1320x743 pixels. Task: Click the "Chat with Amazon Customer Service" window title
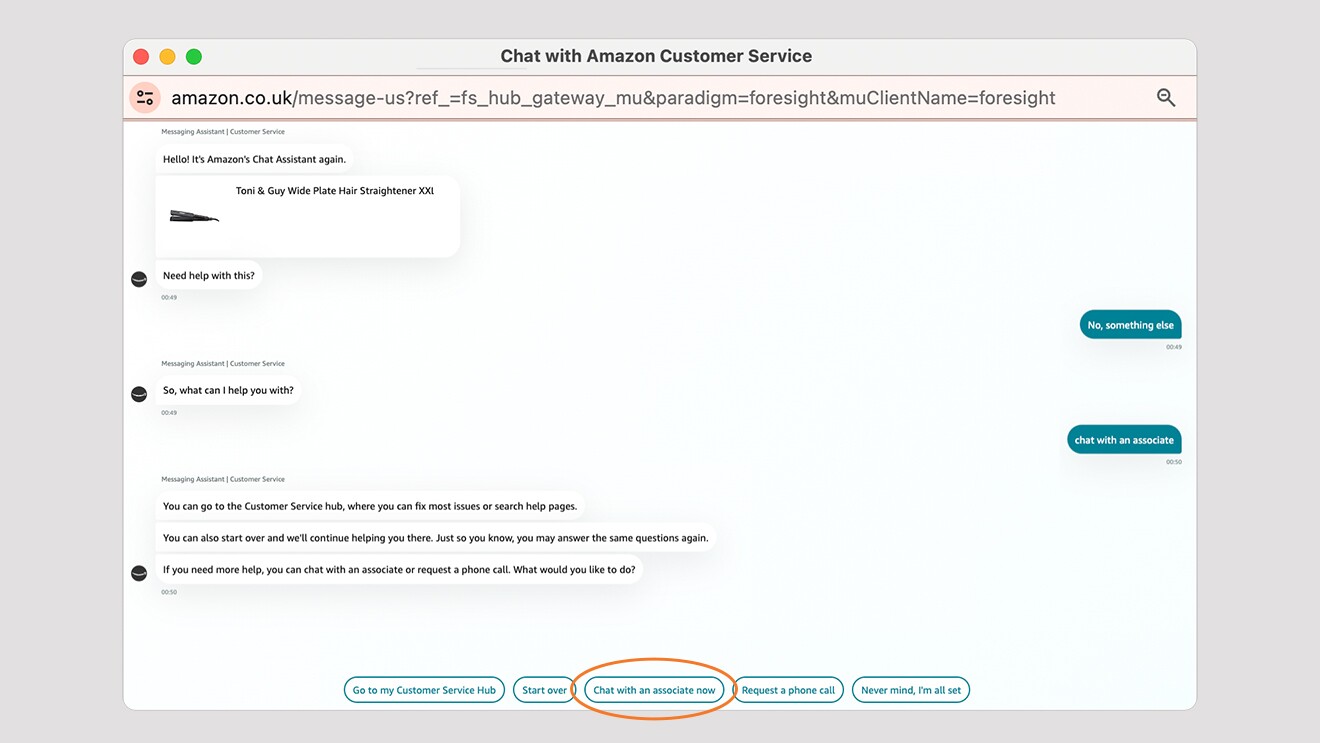point(656,56)
